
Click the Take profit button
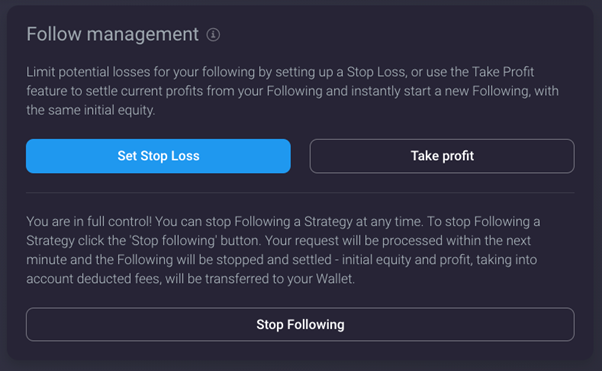tap(442, 156)
